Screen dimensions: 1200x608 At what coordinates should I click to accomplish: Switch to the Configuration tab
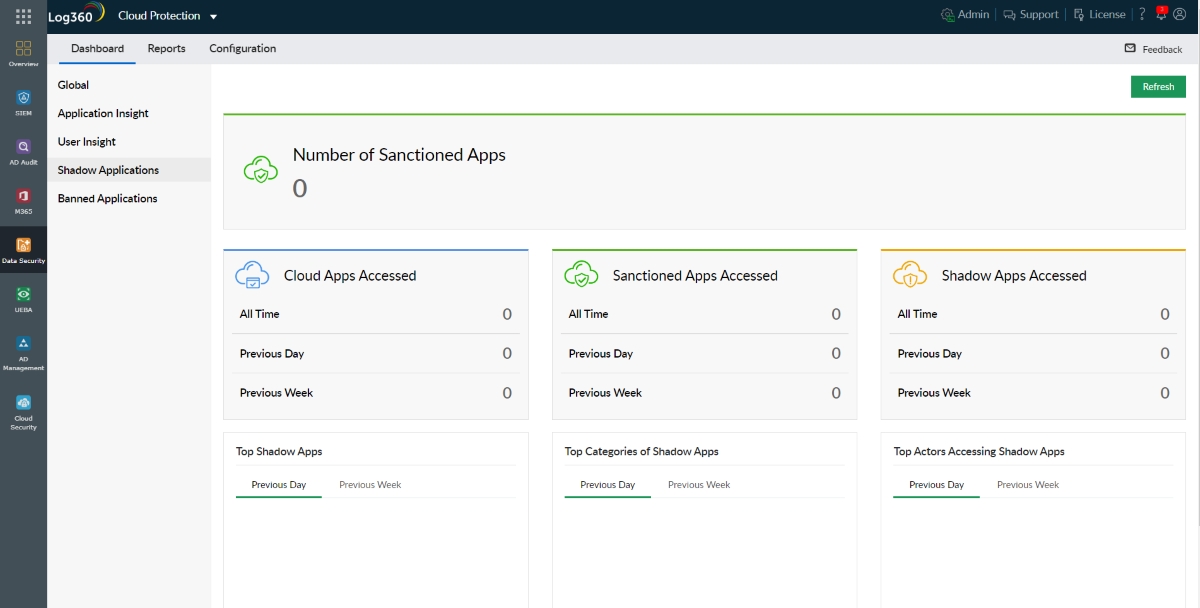[x=242, y=49]
